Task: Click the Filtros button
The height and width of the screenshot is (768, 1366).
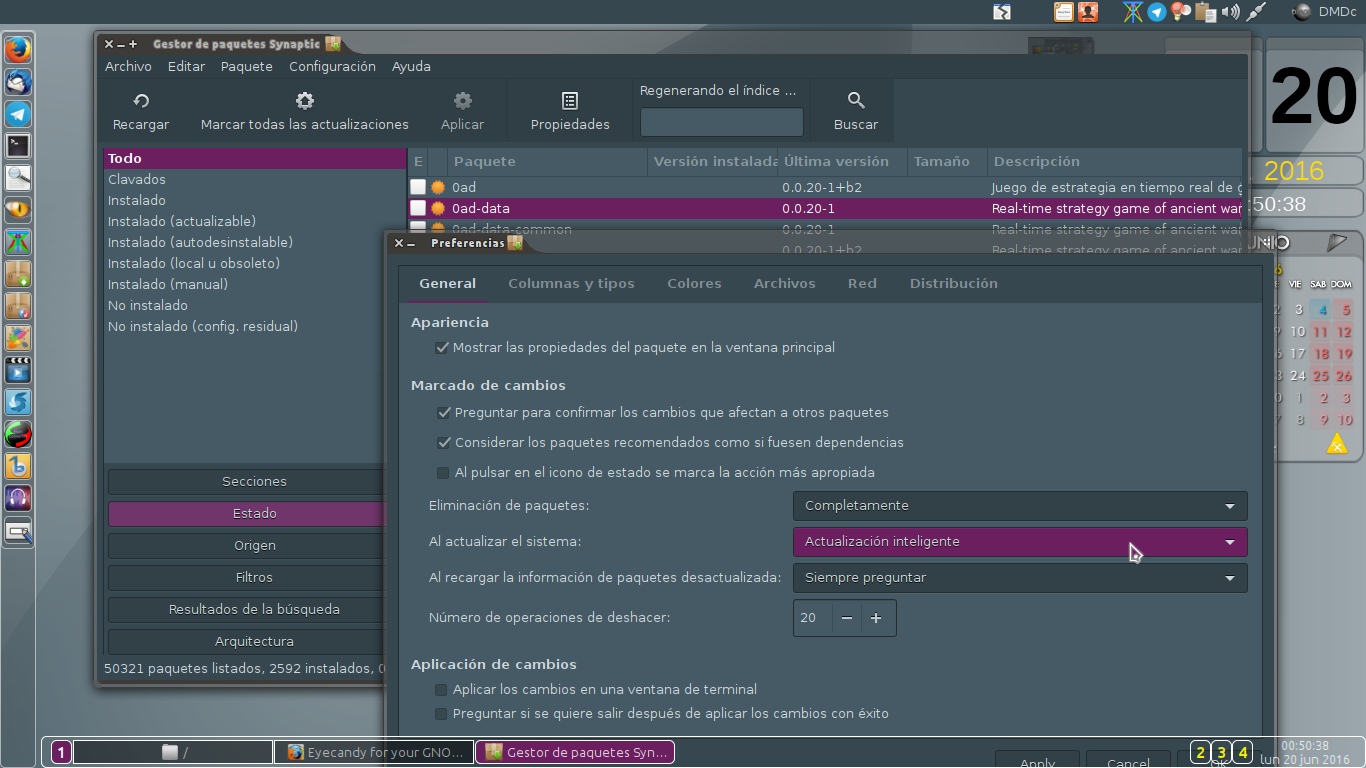Action: pos(254,578)
